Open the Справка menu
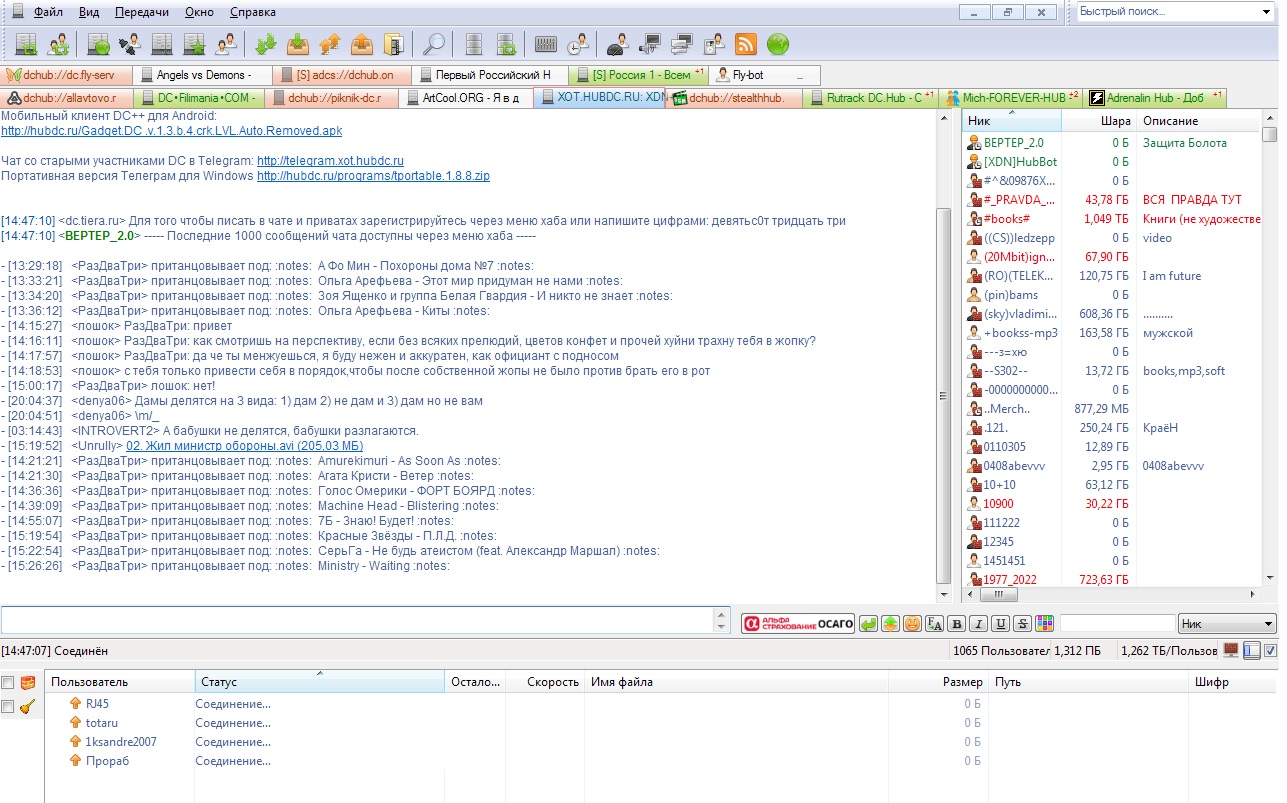Viewport: 1287px width, 803px height. pos(252,13)
